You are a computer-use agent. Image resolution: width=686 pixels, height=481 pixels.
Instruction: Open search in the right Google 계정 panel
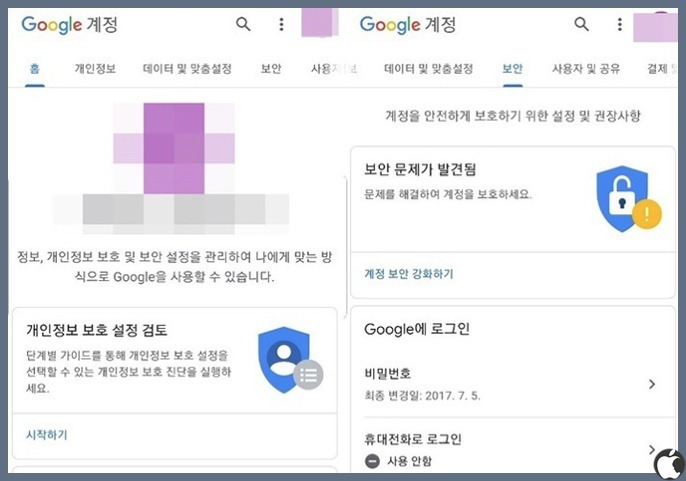pos(581,24)
